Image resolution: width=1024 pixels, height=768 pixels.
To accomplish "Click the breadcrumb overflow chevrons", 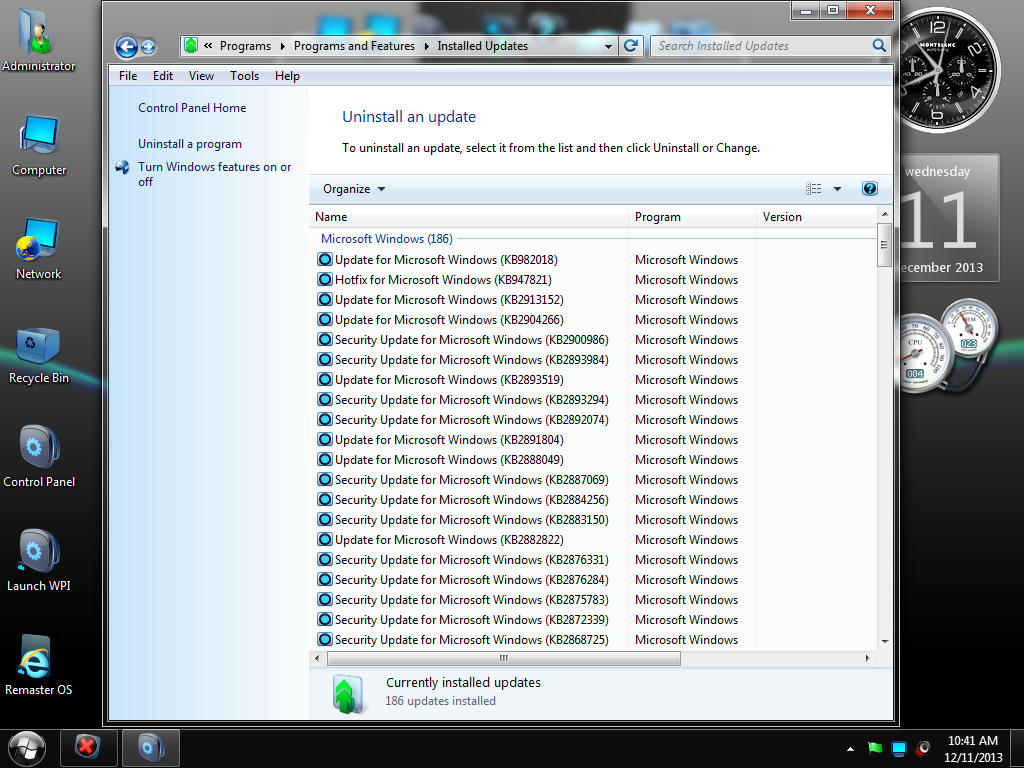I will pos(208,46).
